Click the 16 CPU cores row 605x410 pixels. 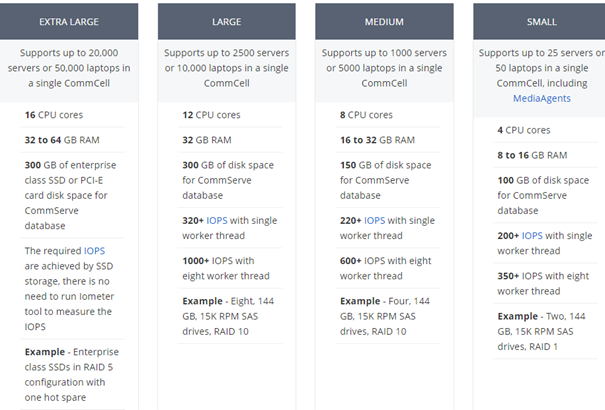[73, 115]
